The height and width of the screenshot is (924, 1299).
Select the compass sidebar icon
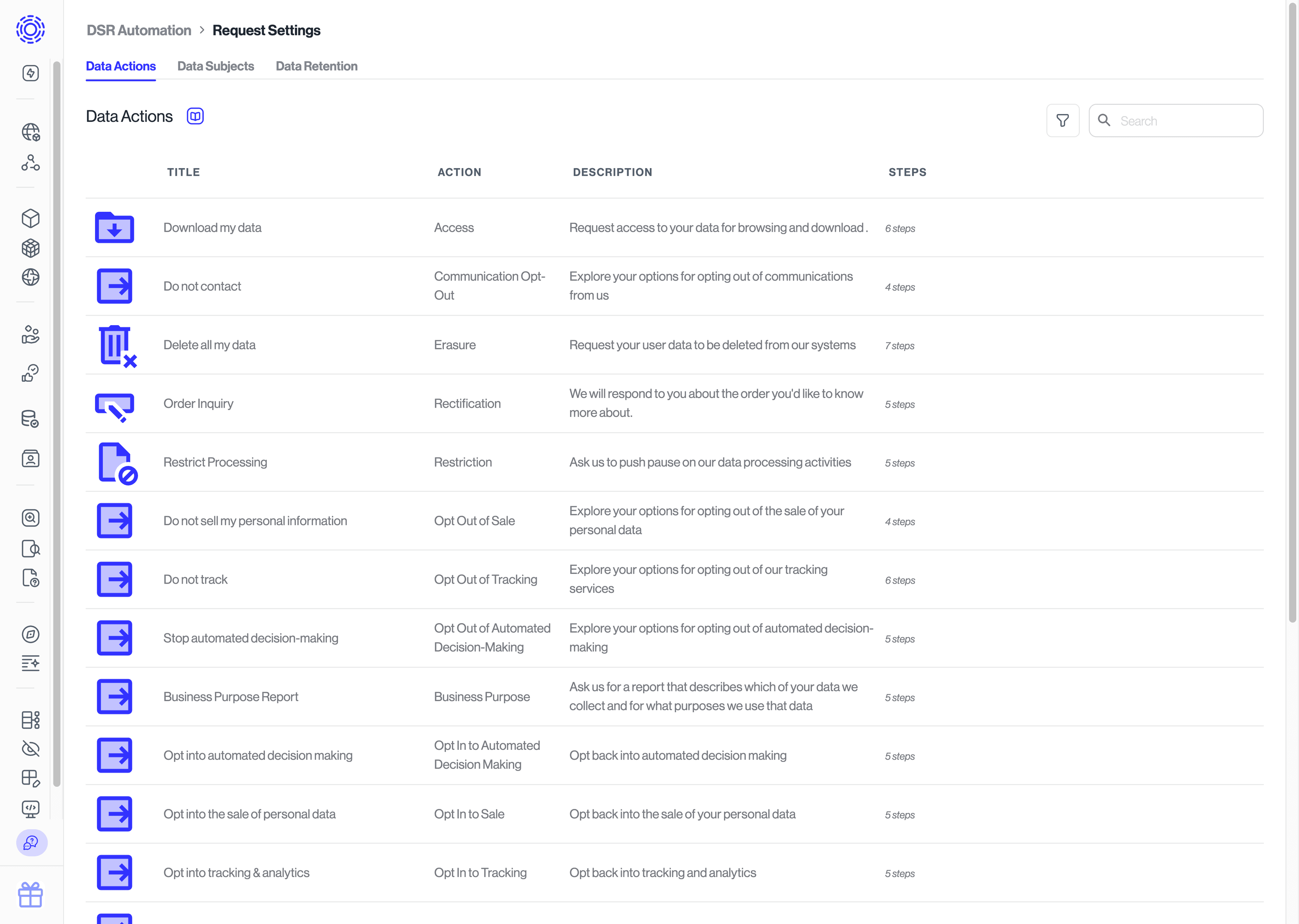coord(30,634)
